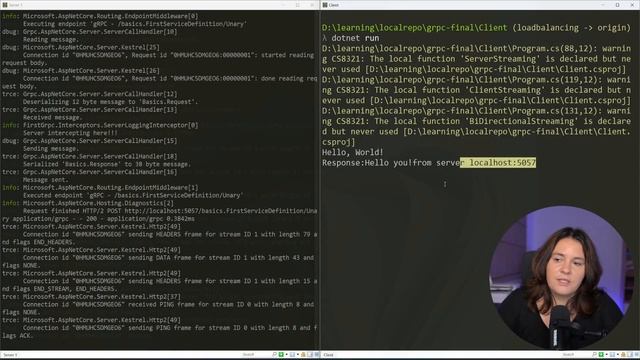Select the 'Client' tab at the bottom
Screen dimensions: 640x360
(x=329, y=355)
